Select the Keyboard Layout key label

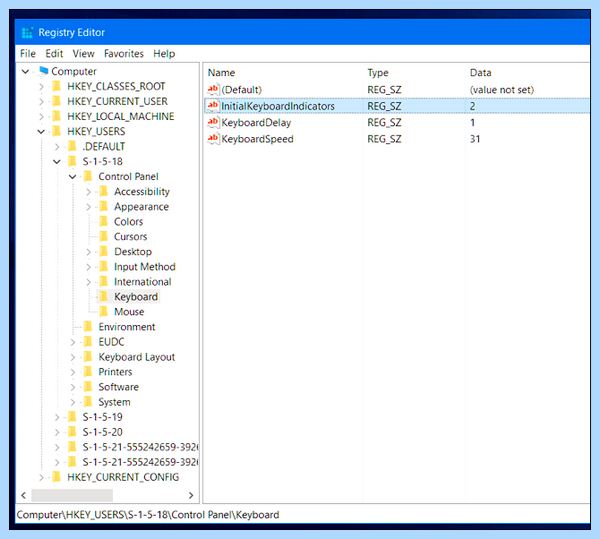click(137, 357)
